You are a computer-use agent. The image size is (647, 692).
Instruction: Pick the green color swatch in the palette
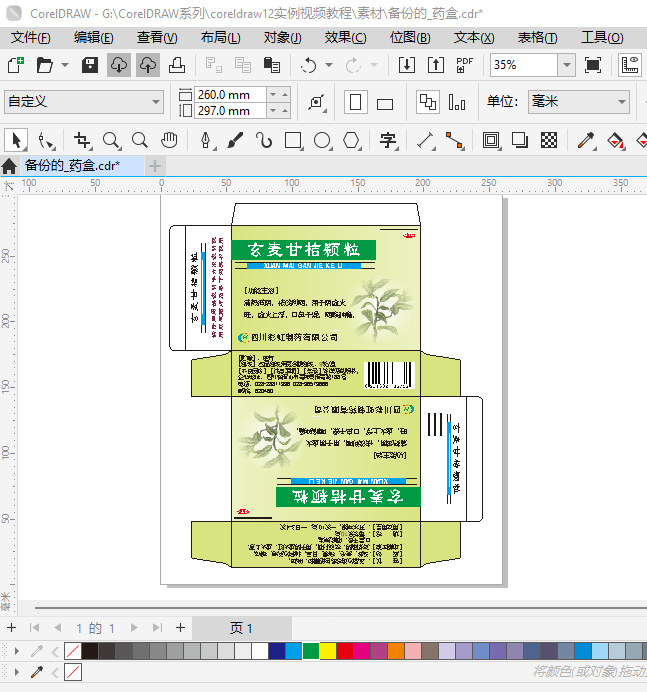tap(311, 651)
